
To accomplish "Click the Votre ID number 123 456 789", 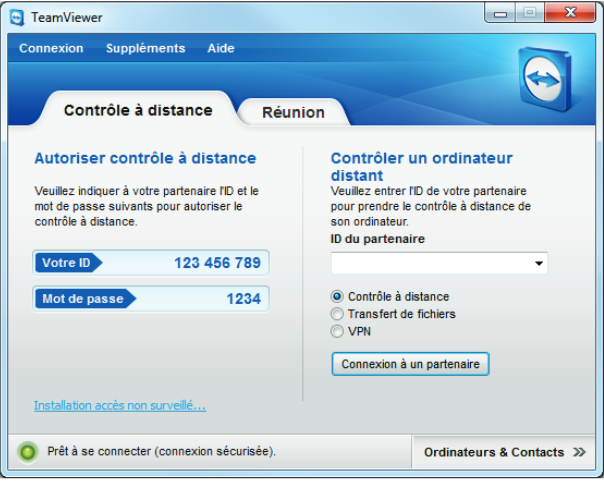I will pos(217,263).
